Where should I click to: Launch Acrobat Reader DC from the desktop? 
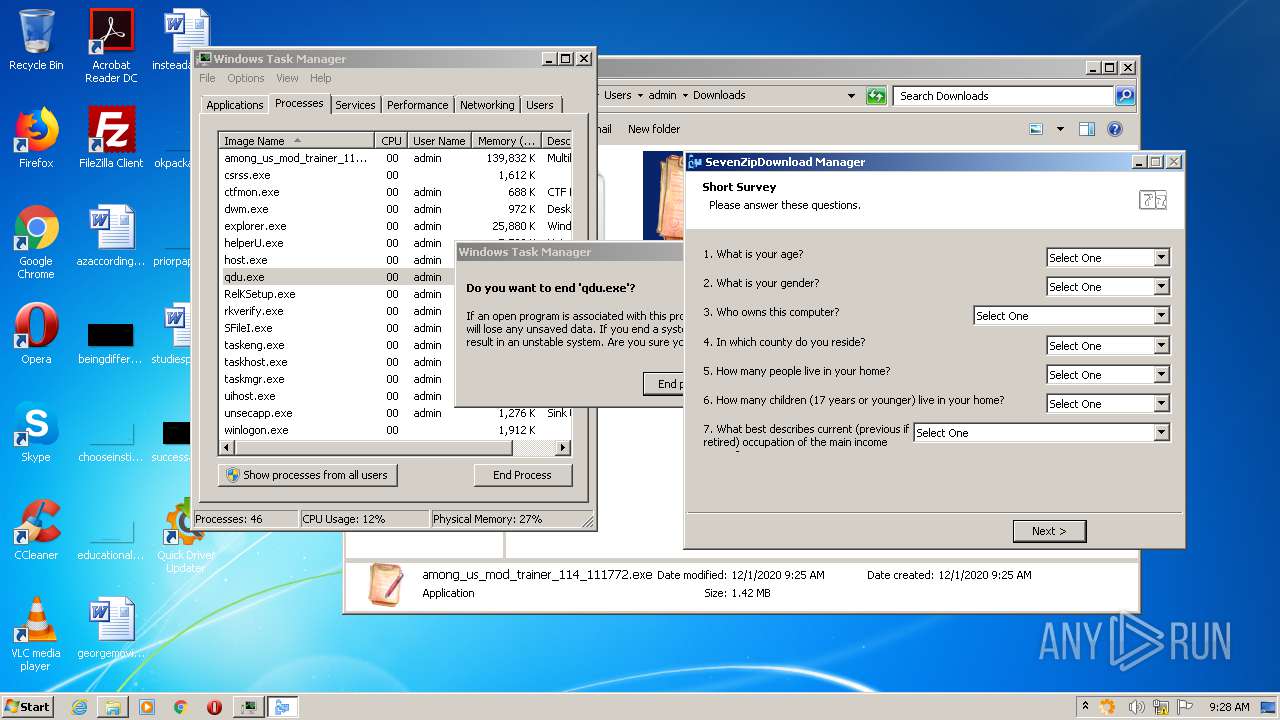click(x=111, y=46)
